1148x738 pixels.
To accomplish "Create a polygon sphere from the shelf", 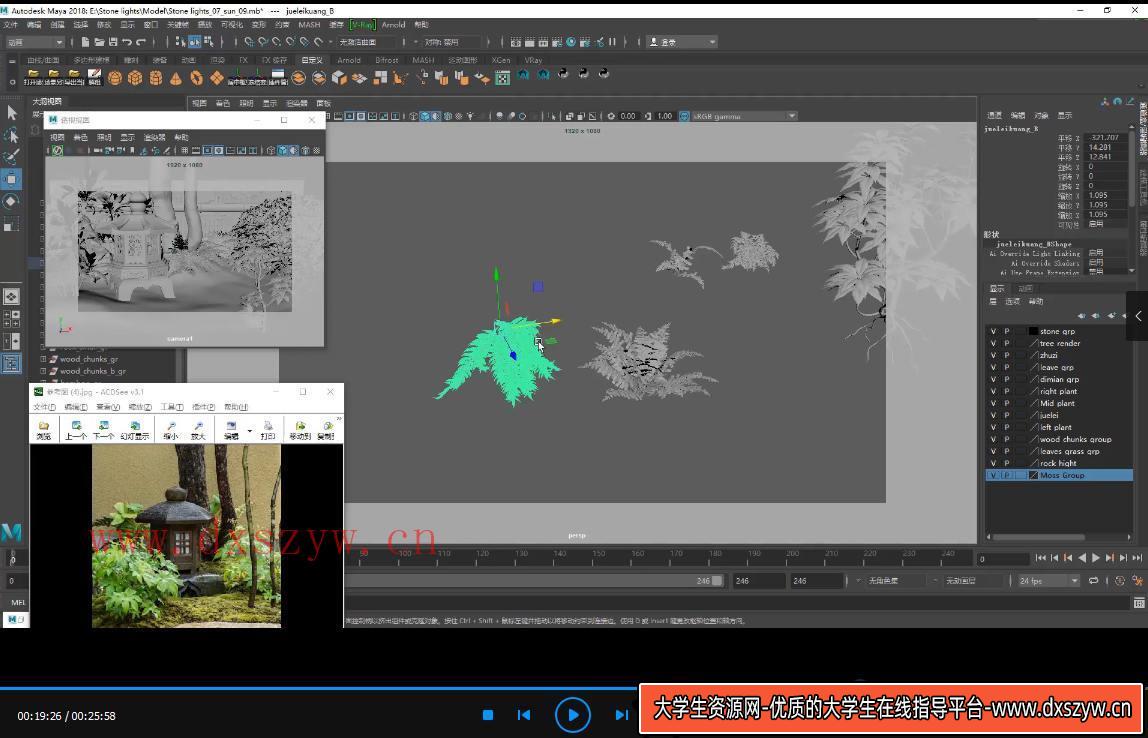I will pos(115,78).
